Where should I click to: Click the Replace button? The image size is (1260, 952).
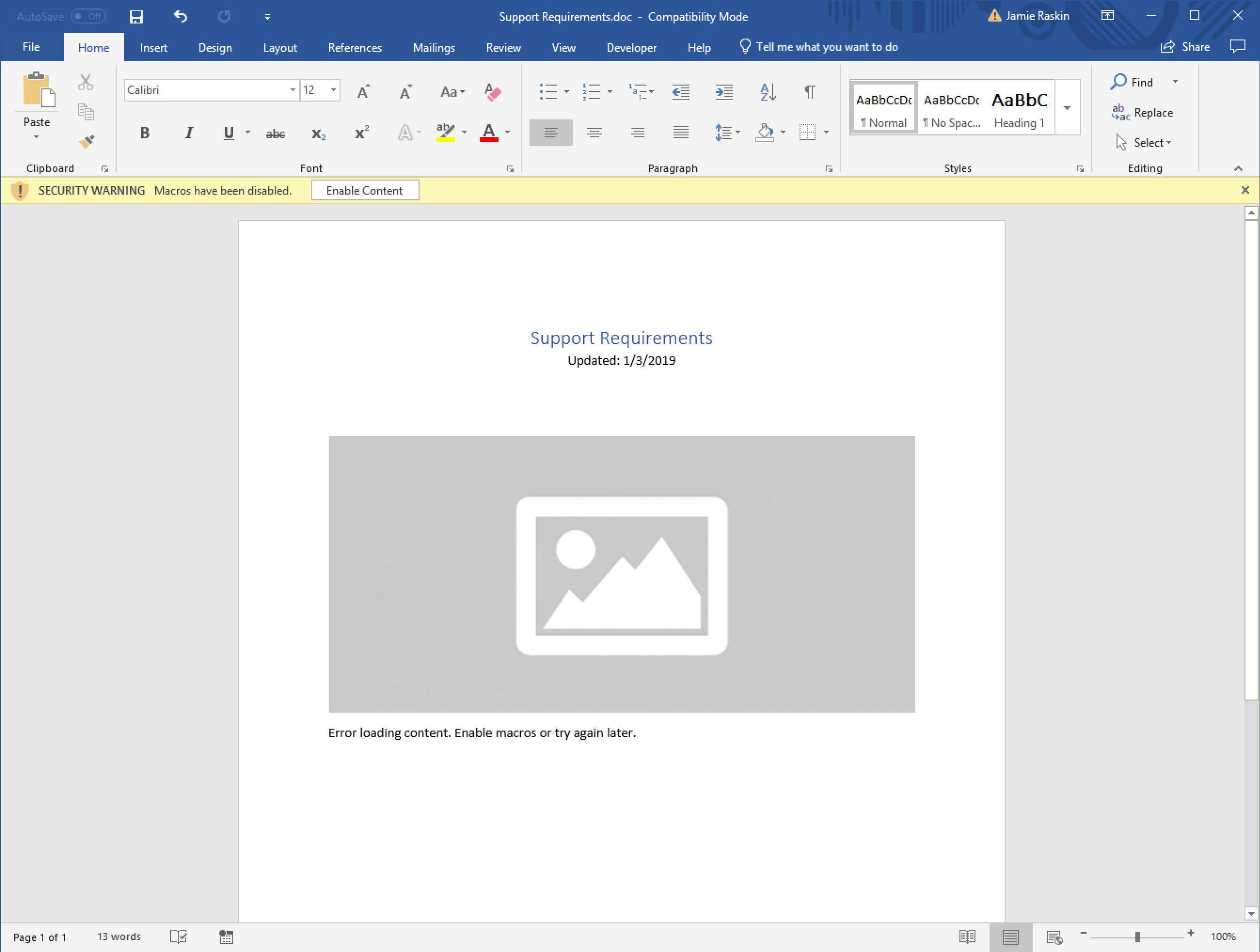tap(1143, 113)
